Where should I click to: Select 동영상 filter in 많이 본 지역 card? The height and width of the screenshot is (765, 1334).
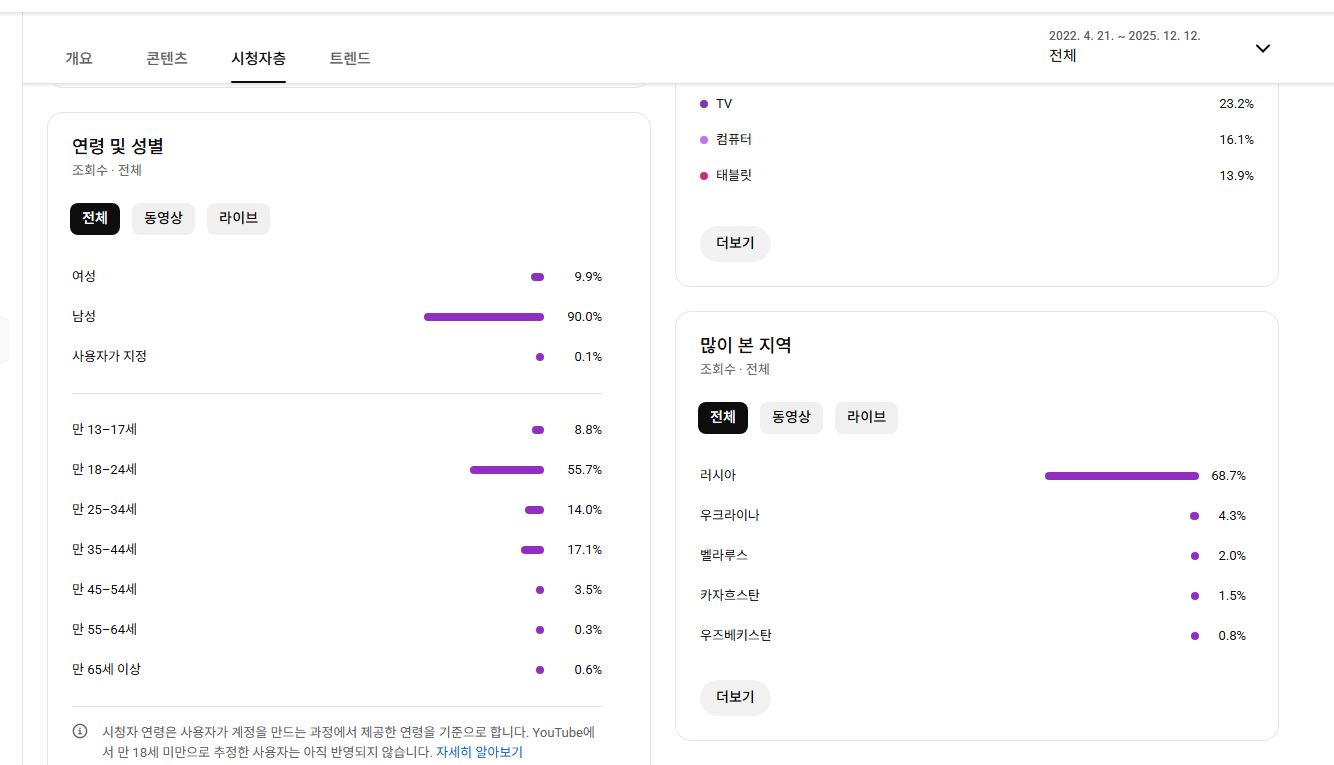click(x=791, y=417)
